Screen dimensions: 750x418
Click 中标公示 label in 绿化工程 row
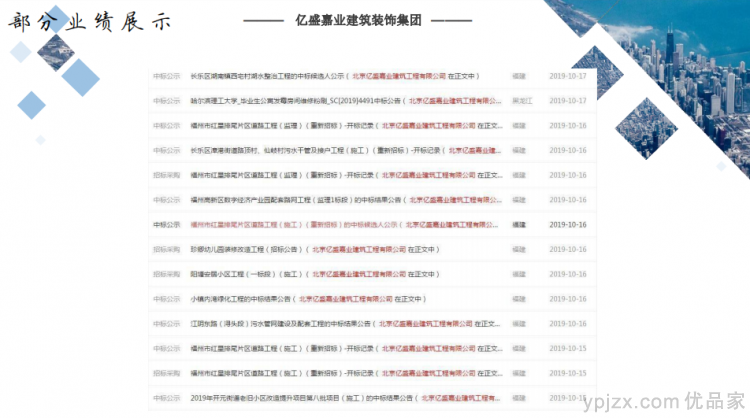[166, 299]
